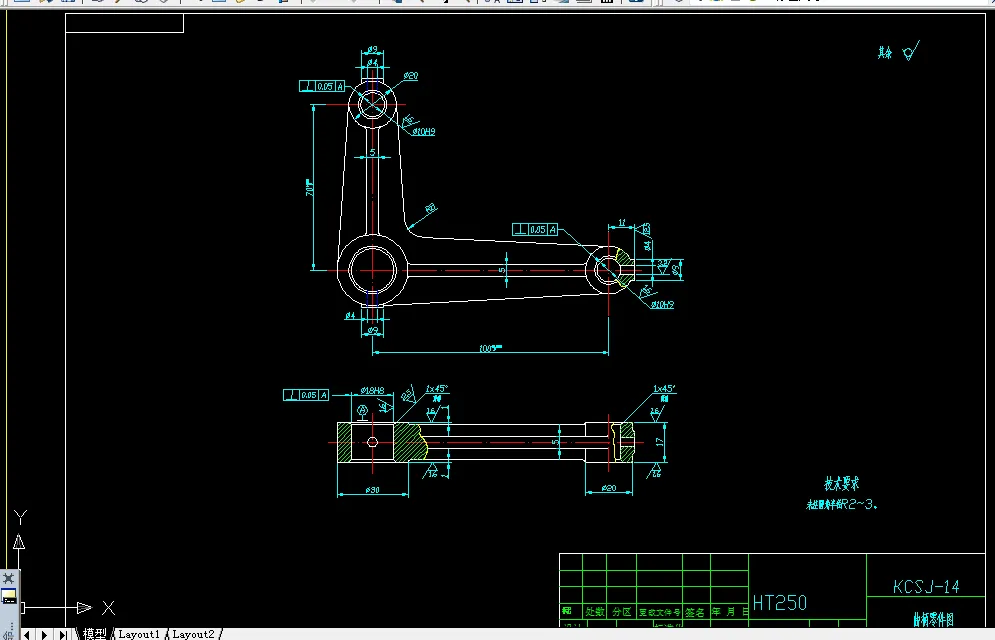This screenshot has width=995, height=640.
Task: Select the Ø30 dimension in section view
Action: tap(372, 490)
